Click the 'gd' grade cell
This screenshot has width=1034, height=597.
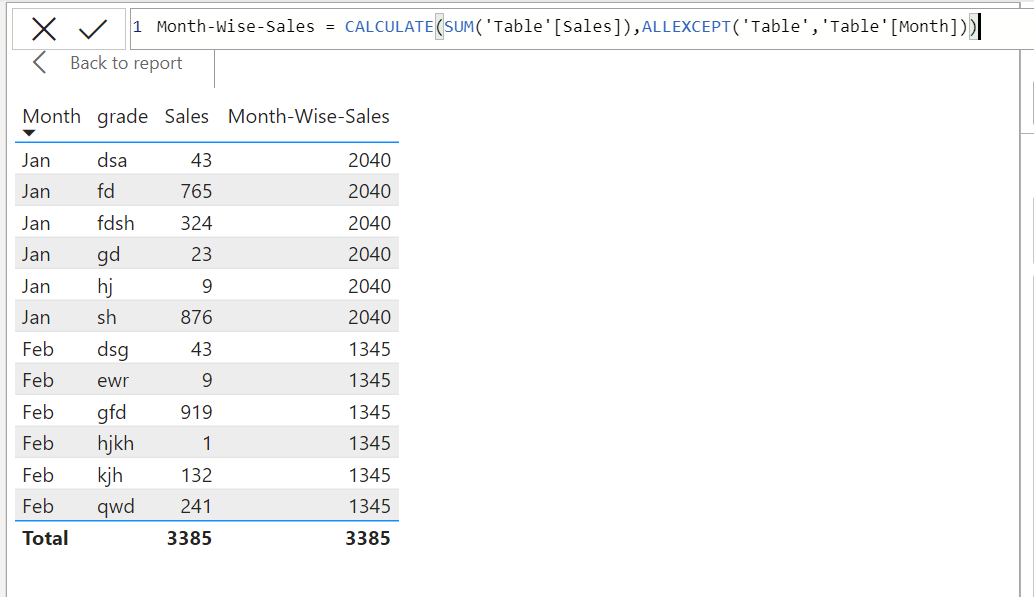coord(108,255)
